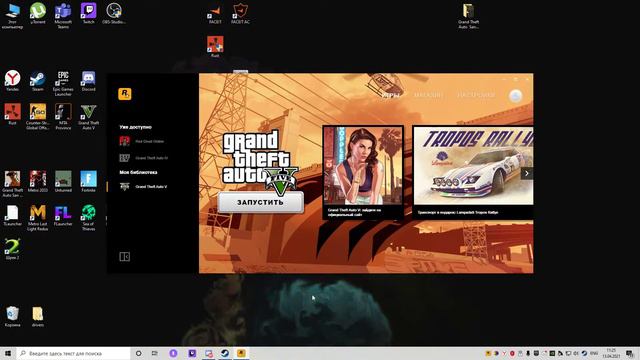
Task: Open the Twitch desktop shortcut
Action: pos(88,14)
